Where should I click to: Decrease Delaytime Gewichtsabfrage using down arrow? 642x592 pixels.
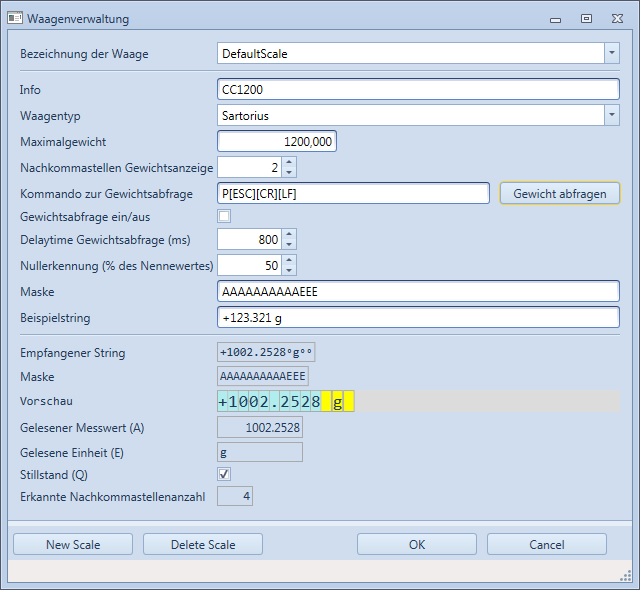[289, 246]
